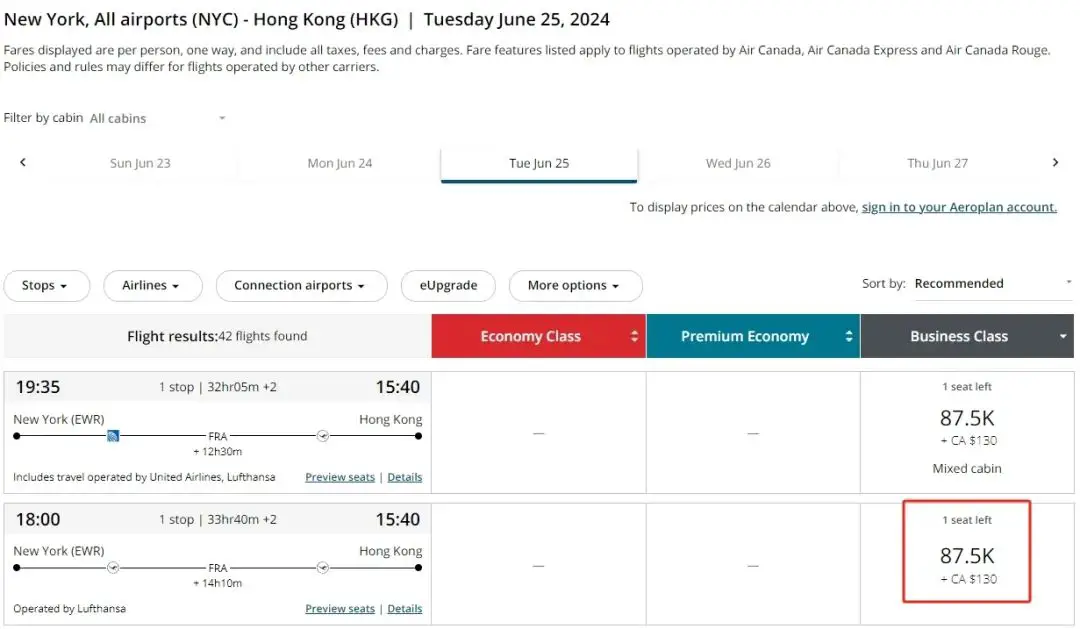
Task: Open the More options menu
Action: [x=575, y=286]
